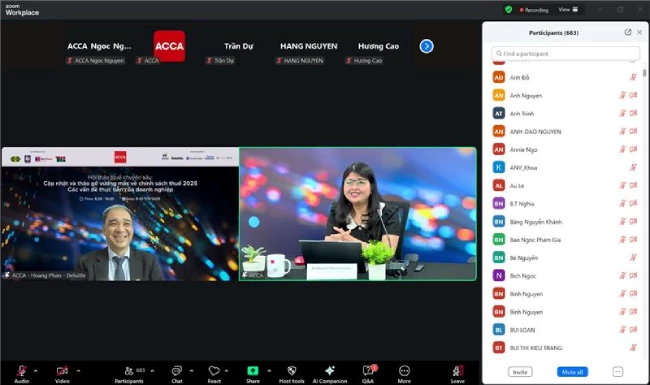
Task: Click the Mute all button
Action: pyautogui.click(x=572, y=372)
